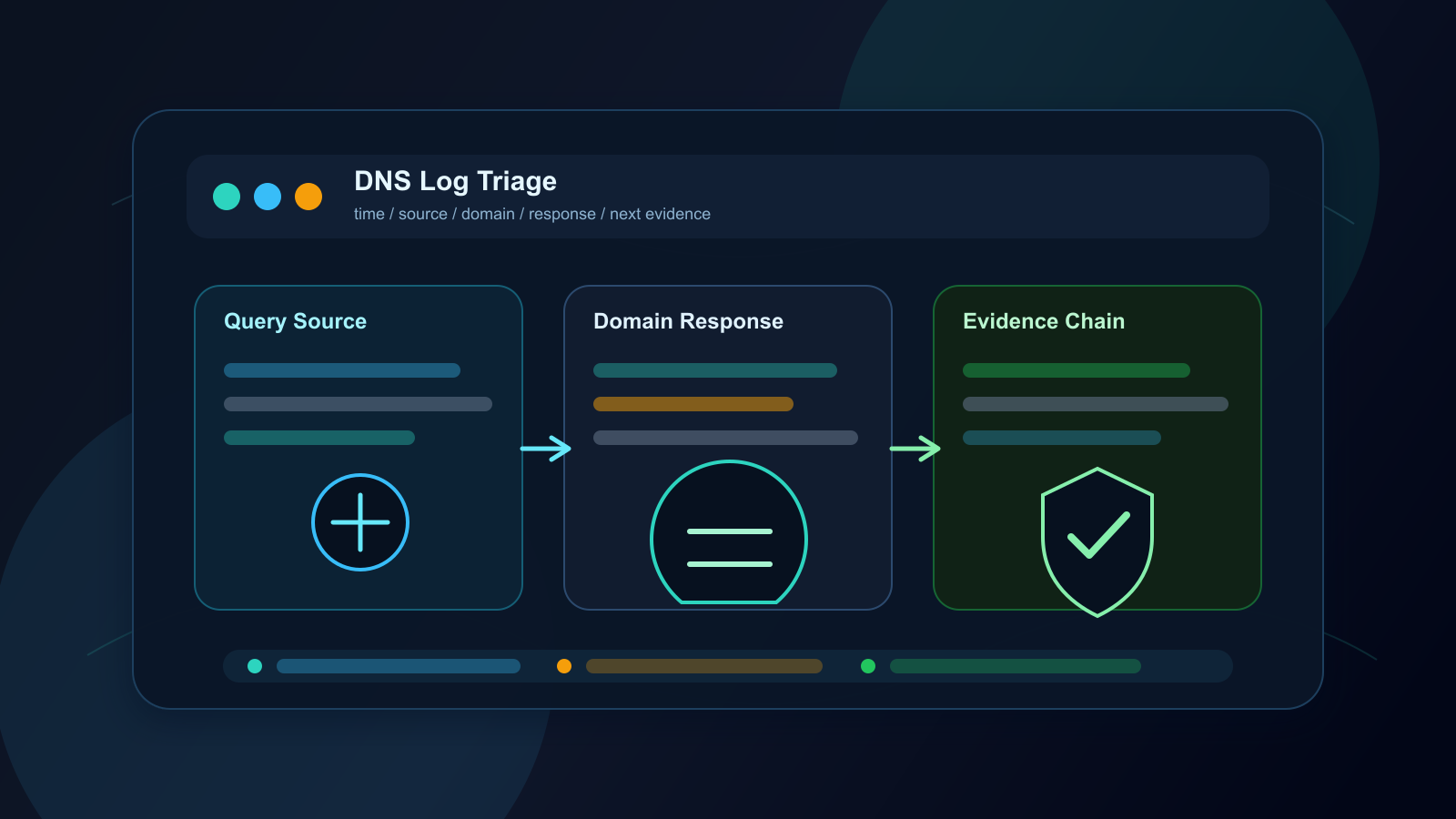Screen dimensions: 1456x819
Task: Click the blue bar in the bottom status strip
Action: click(399, 666)
